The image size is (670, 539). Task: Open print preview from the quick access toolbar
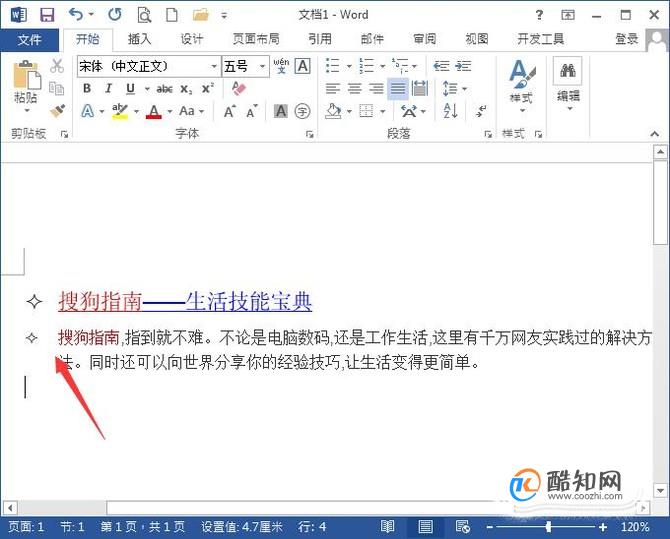pos(144,15)
